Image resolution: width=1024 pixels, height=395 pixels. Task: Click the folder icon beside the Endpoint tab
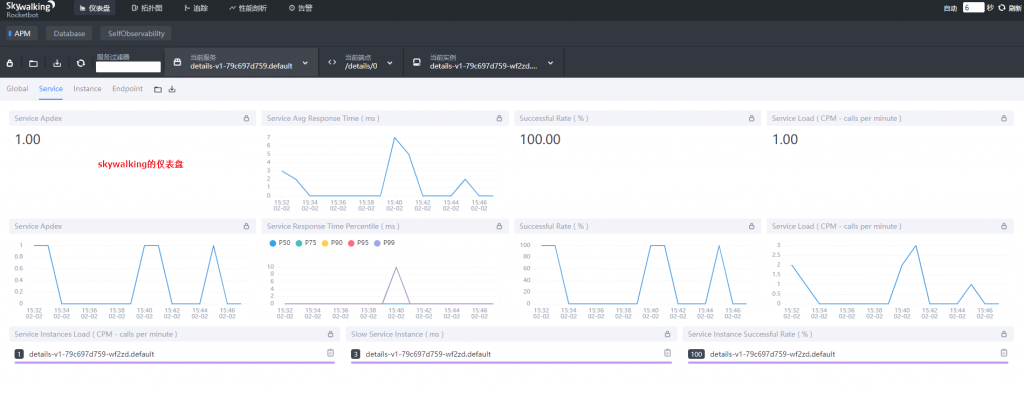(x=157, y=89)
